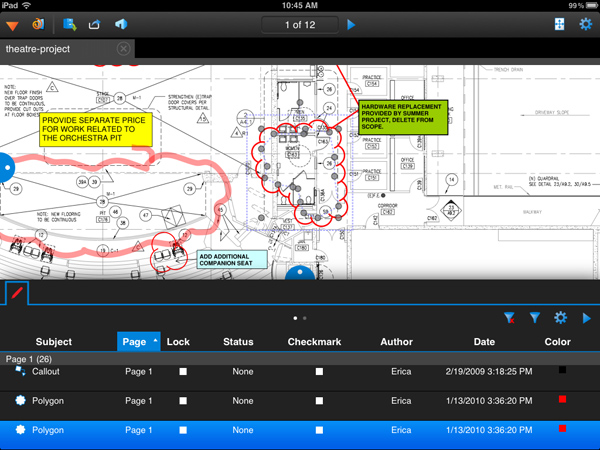The height and width of the screenshot is (450, 600).
Task: Toggle Checkmark box for Callout row
Action: pos(319,372)
